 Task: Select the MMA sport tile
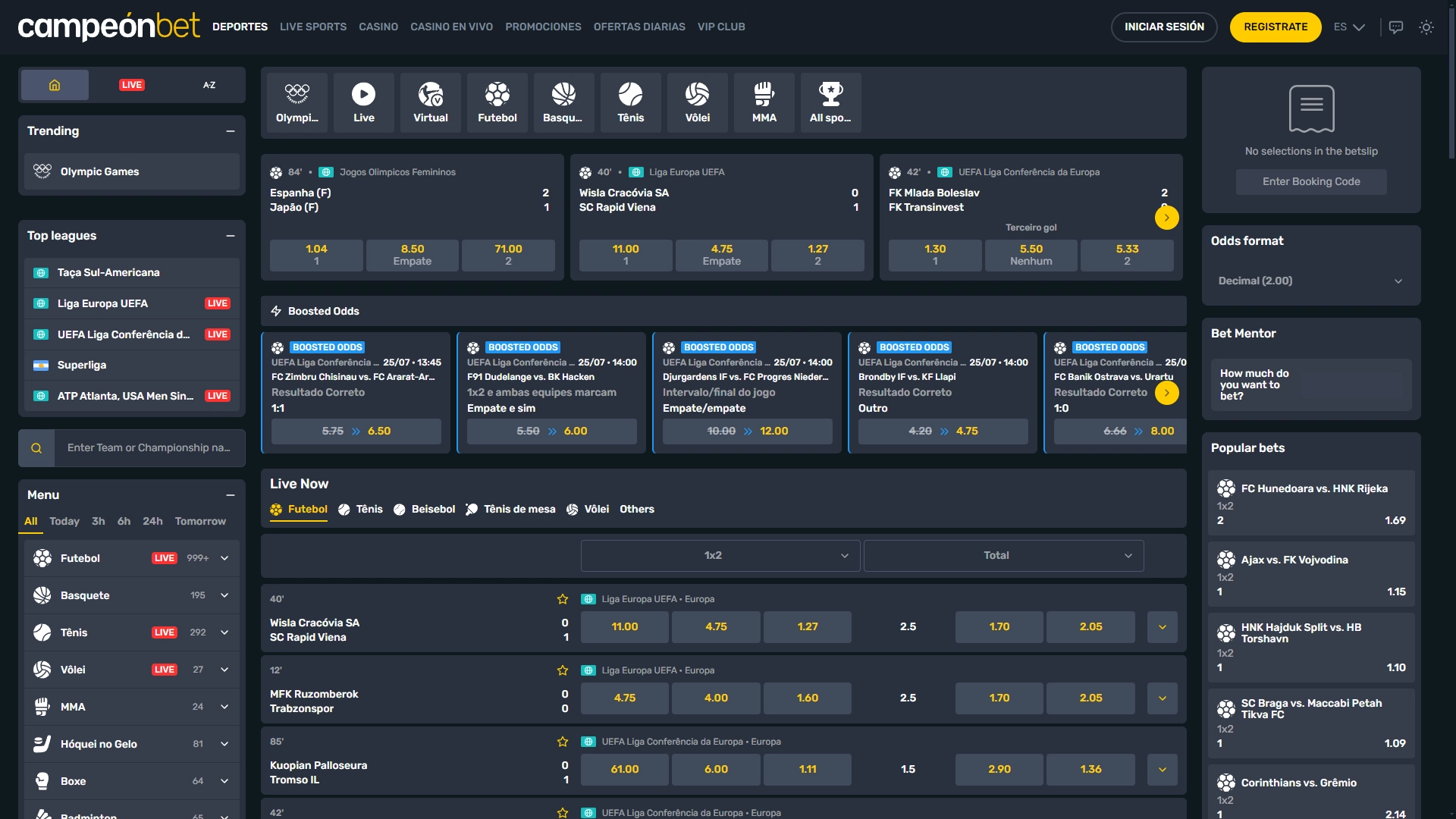[764, 103]
